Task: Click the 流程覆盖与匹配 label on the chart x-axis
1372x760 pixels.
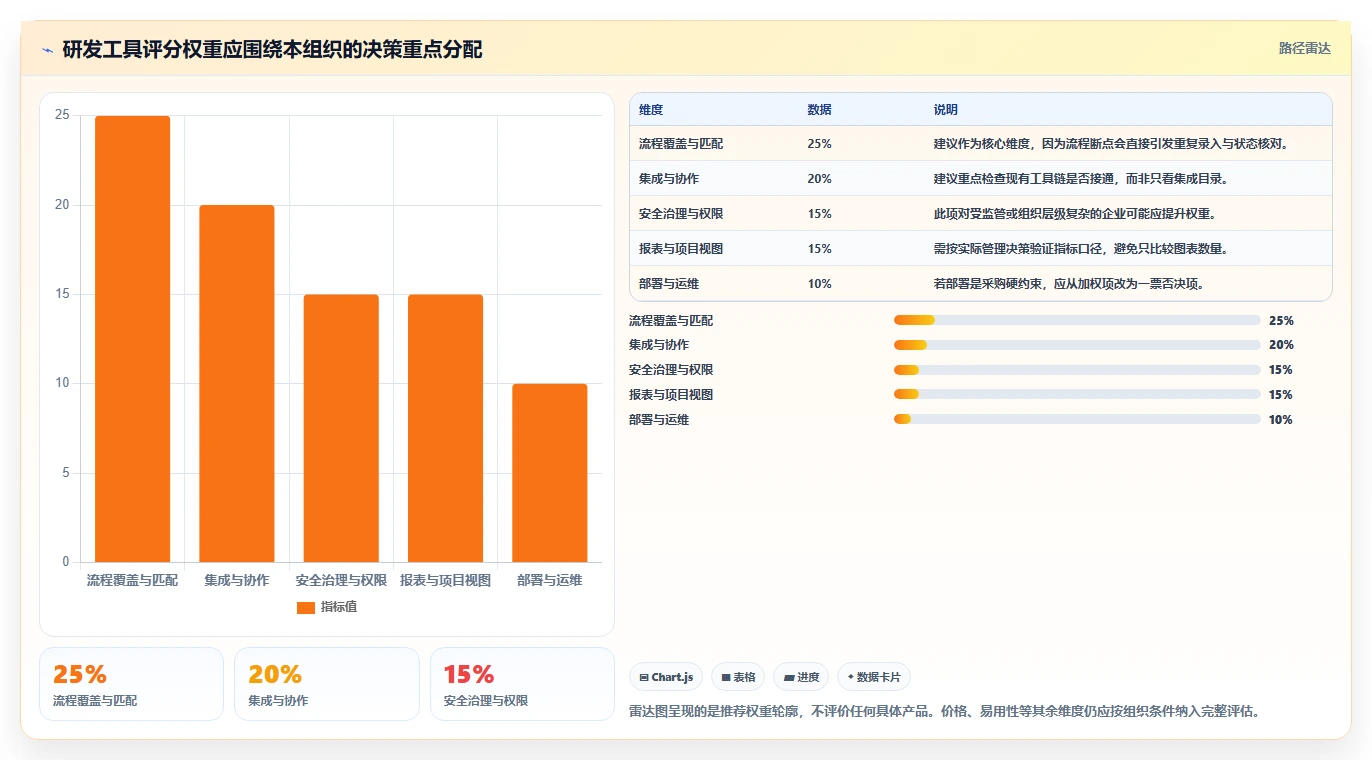Action: [x=132, y=580]
